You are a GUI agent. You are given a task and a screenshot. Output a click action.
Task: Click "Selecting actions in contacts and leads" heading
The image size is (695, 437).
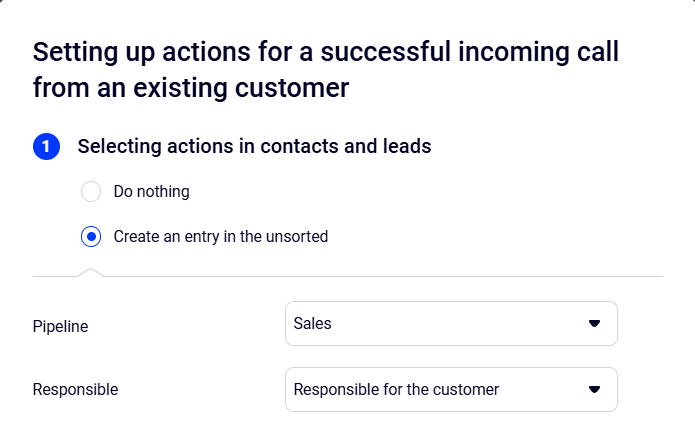coord(254,147)
